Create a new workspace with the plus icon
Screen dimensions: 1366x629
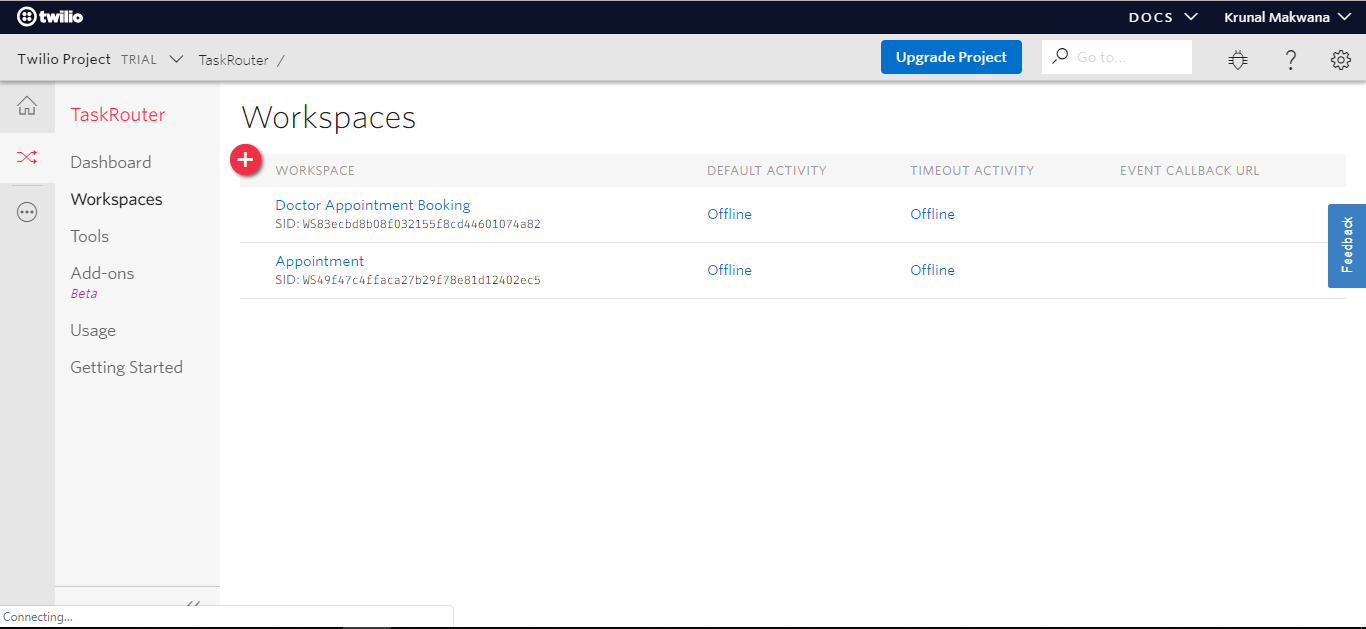[x=246, y=160]
